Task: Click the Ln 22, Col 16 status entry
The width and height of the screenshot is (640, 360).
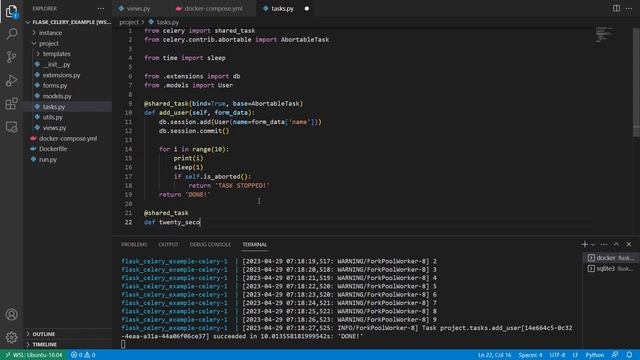Action: tap(494, 355)
